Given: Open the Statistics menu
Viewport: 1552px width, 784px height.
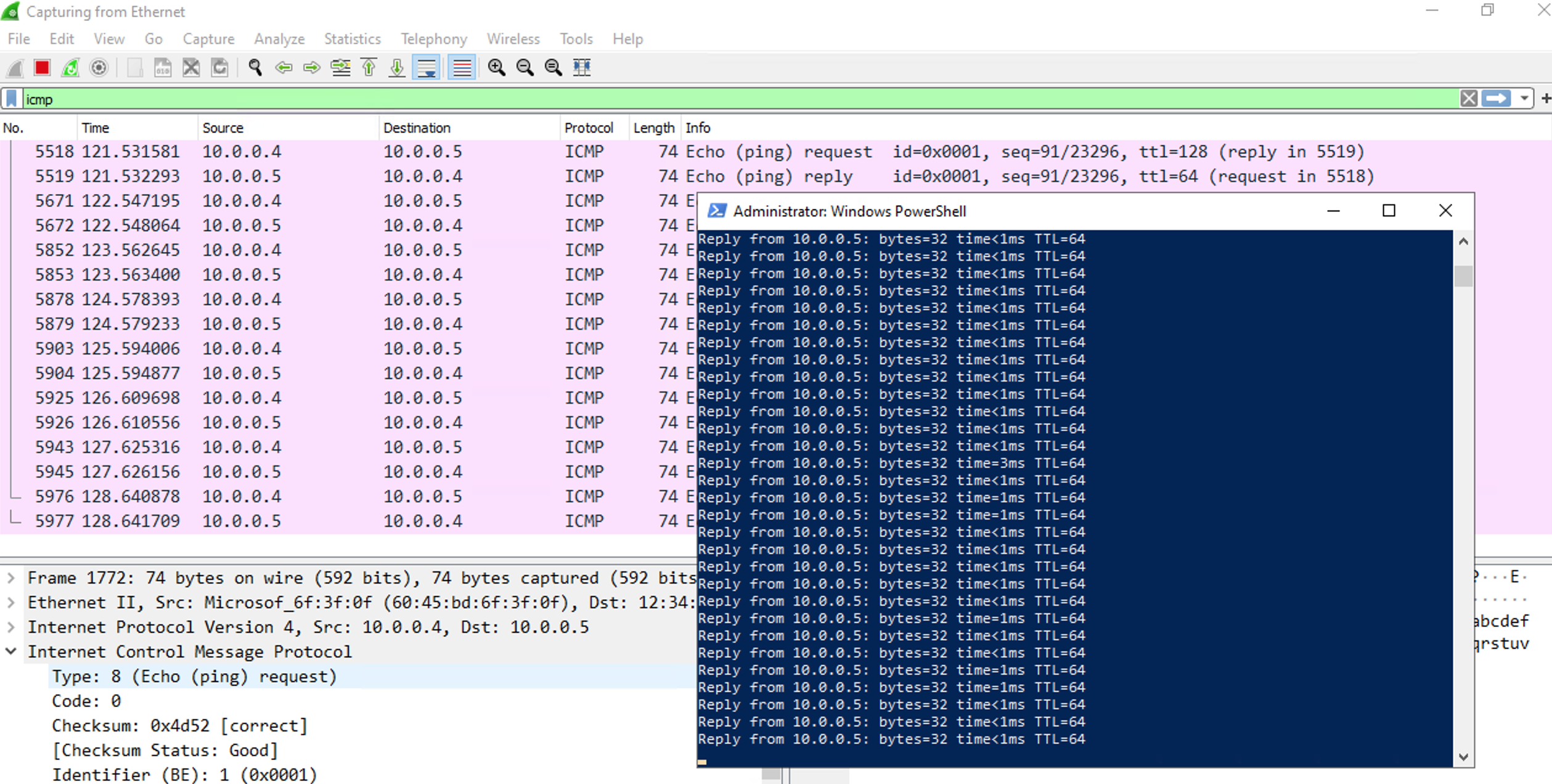Looking at the screenshot, I should tap(352, 38).
